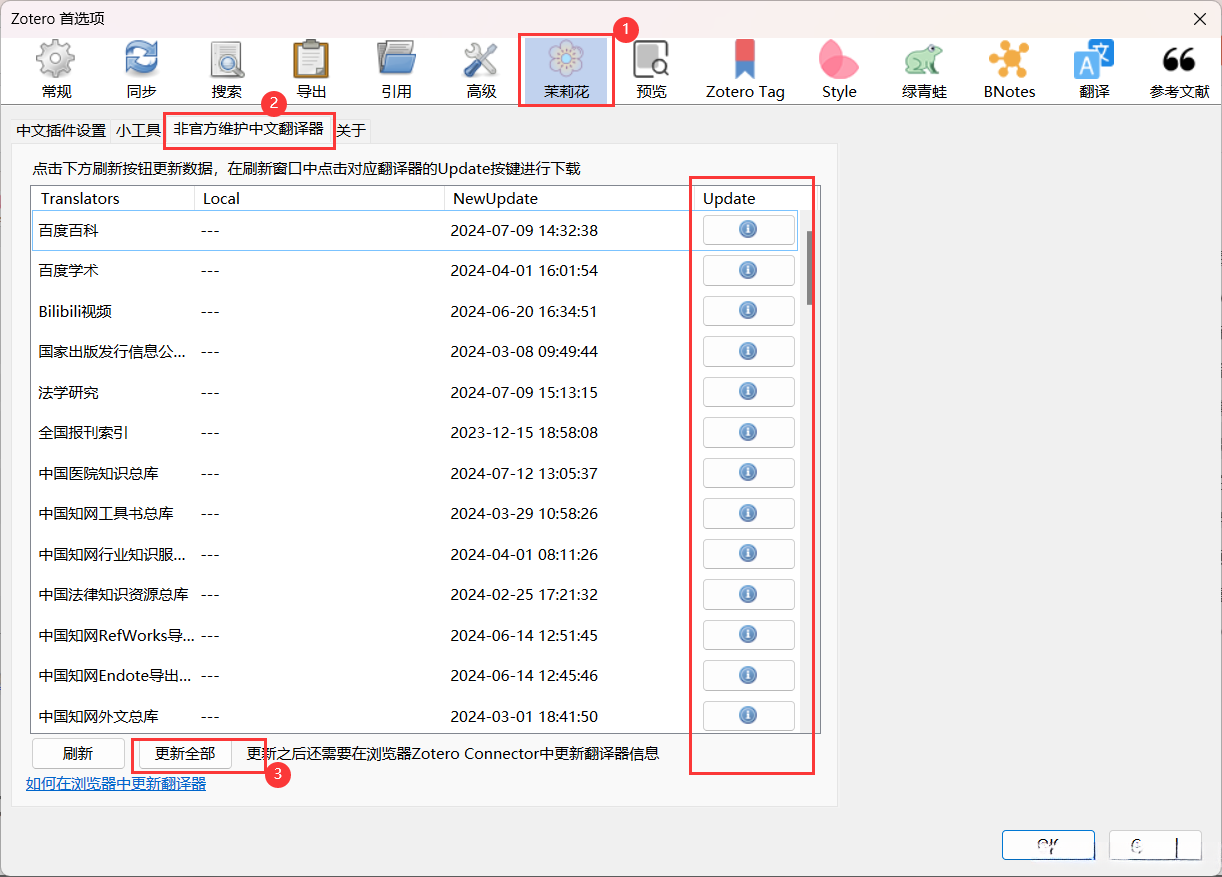
Task: Switch to 非官方维护中文翻译器 tab
Action: click(249, 129)
